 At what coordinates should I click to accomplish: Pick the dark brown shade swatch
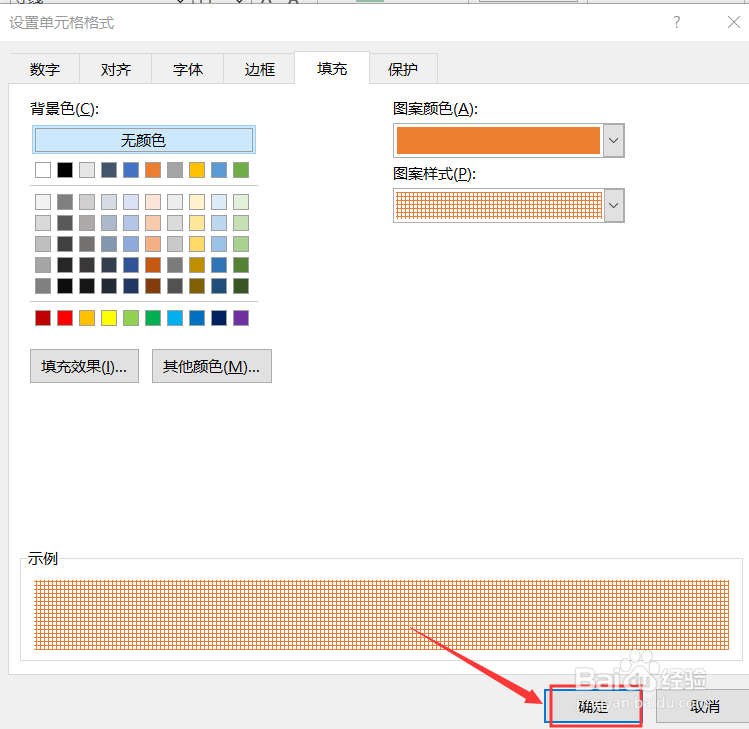[153, 286]
